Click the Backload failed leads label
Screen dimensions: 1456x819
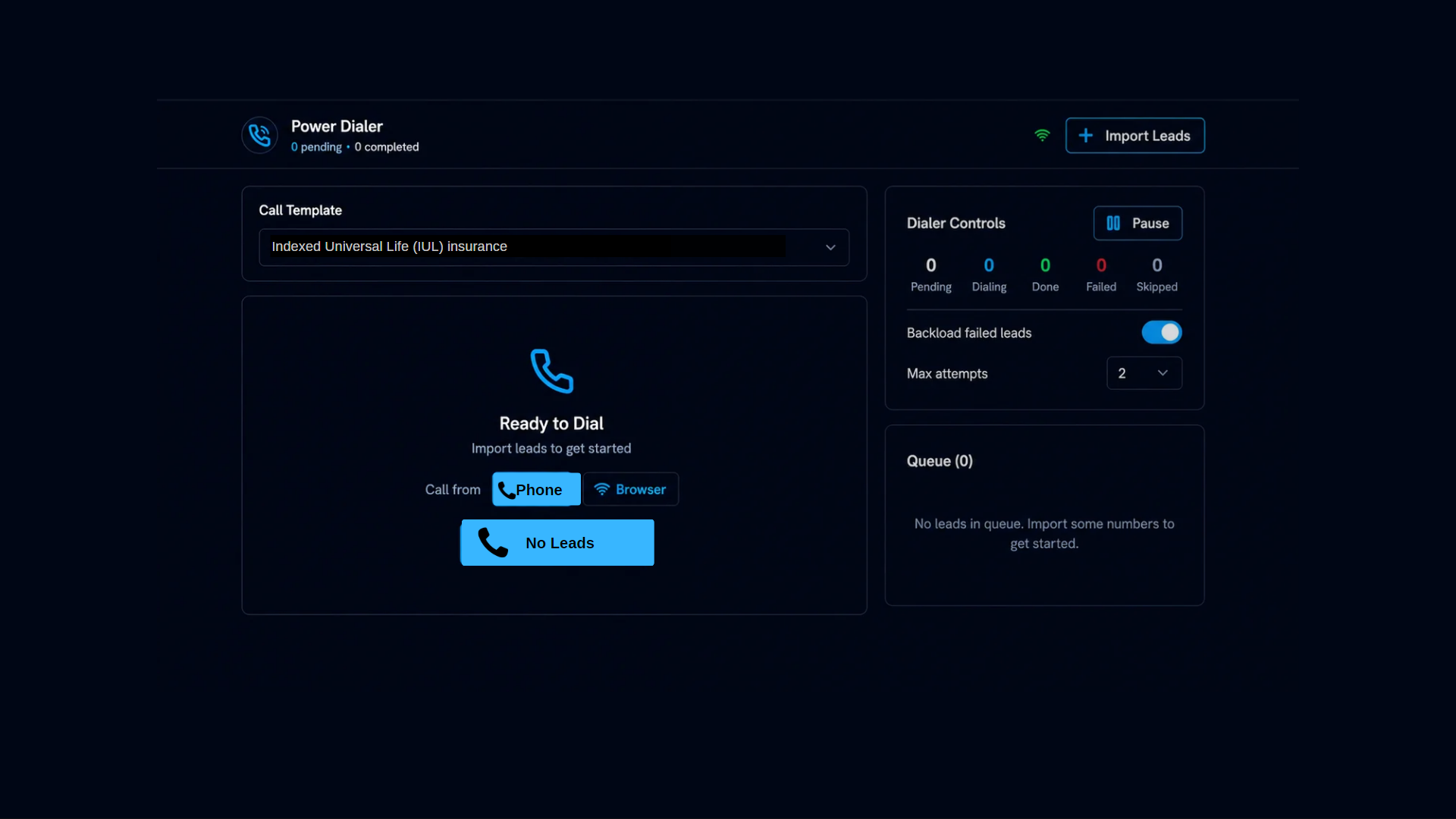coord(969,333)
